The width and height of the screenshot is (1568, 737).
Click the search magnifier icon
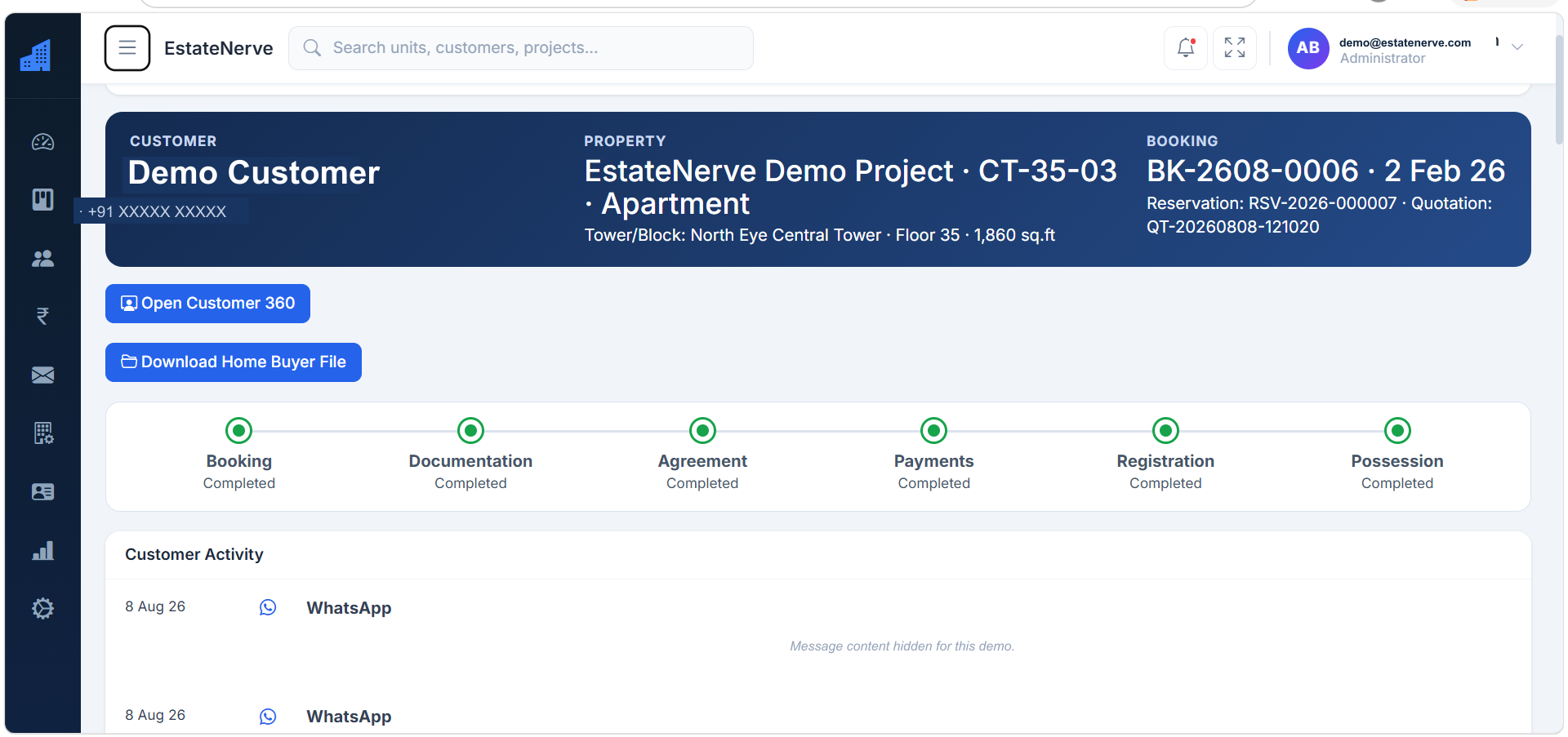point(311,48)
